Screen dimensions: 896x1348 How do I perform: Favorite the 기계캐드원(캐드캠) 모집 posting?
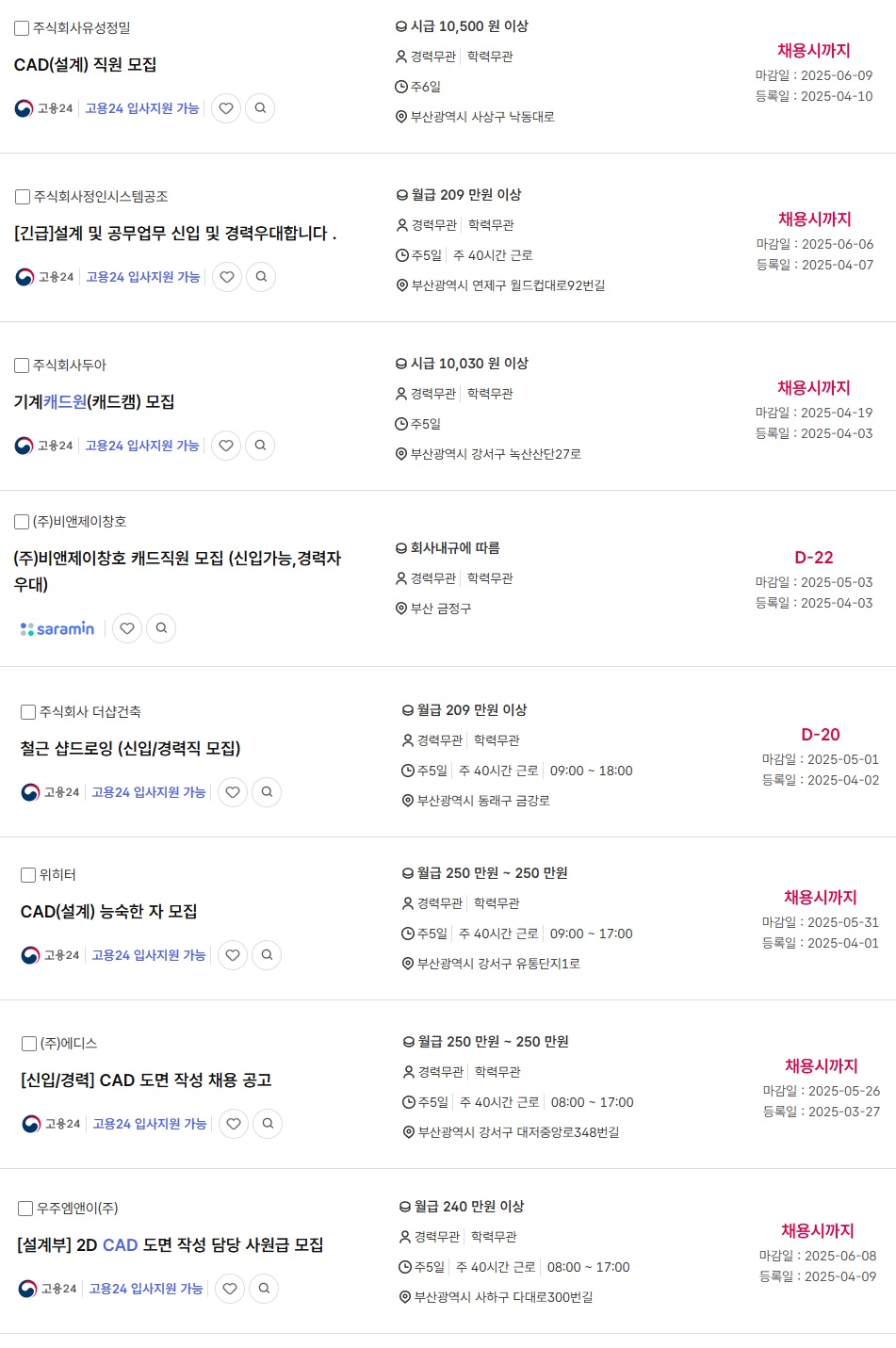tap(226, 446)
